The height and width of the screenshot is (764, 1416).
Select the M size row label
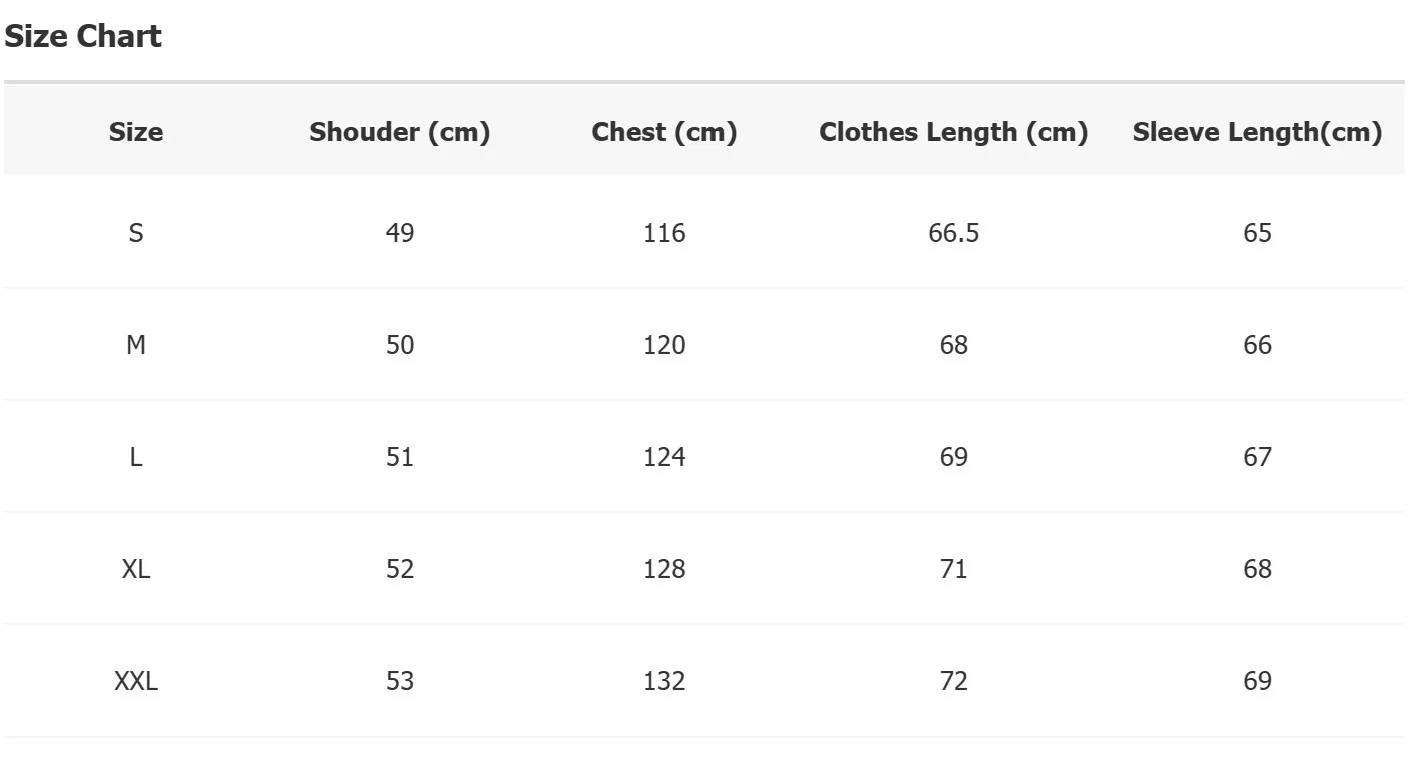pos(136,345)
